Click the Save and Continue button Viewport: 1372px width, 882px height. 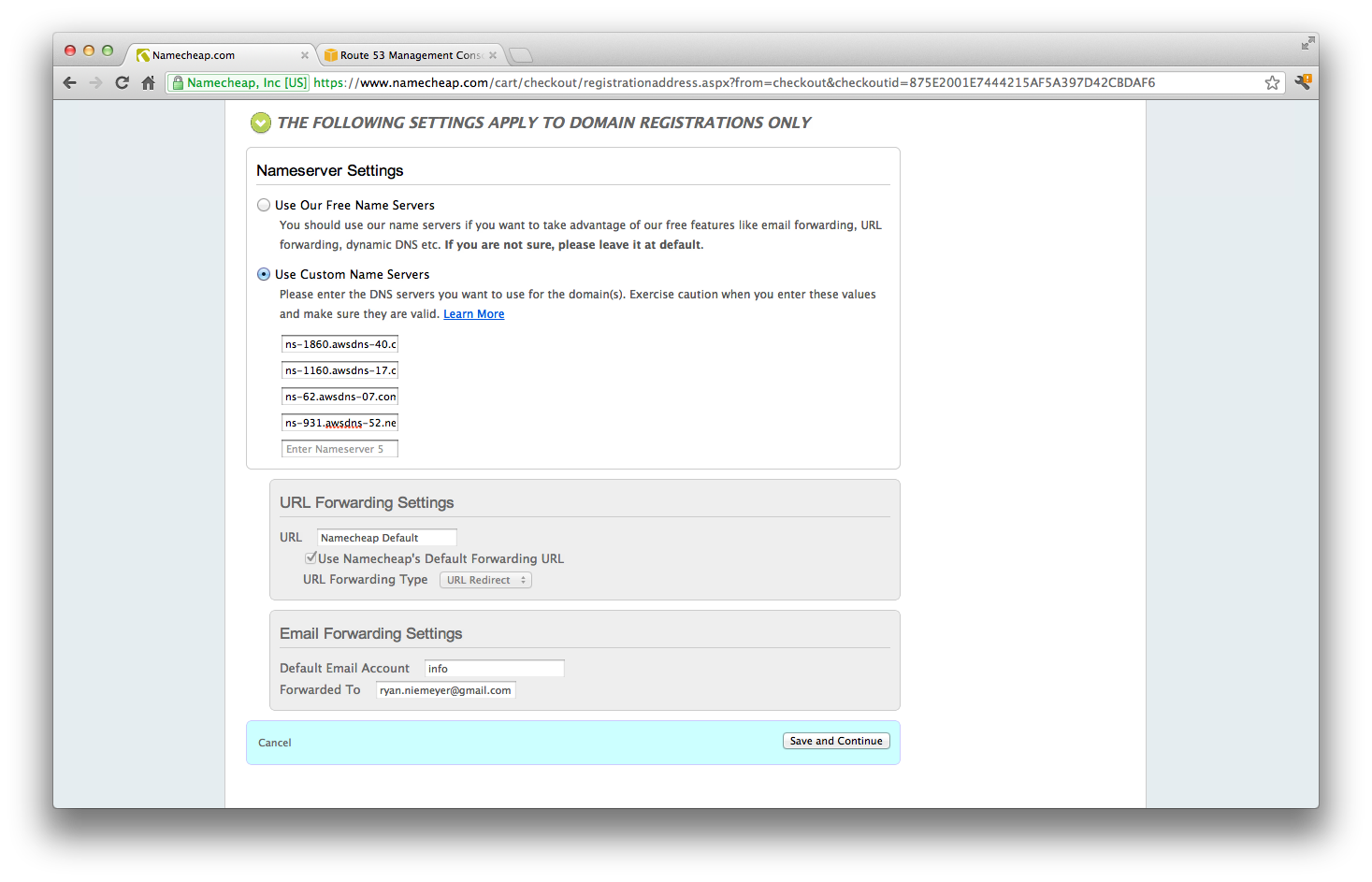835,741
